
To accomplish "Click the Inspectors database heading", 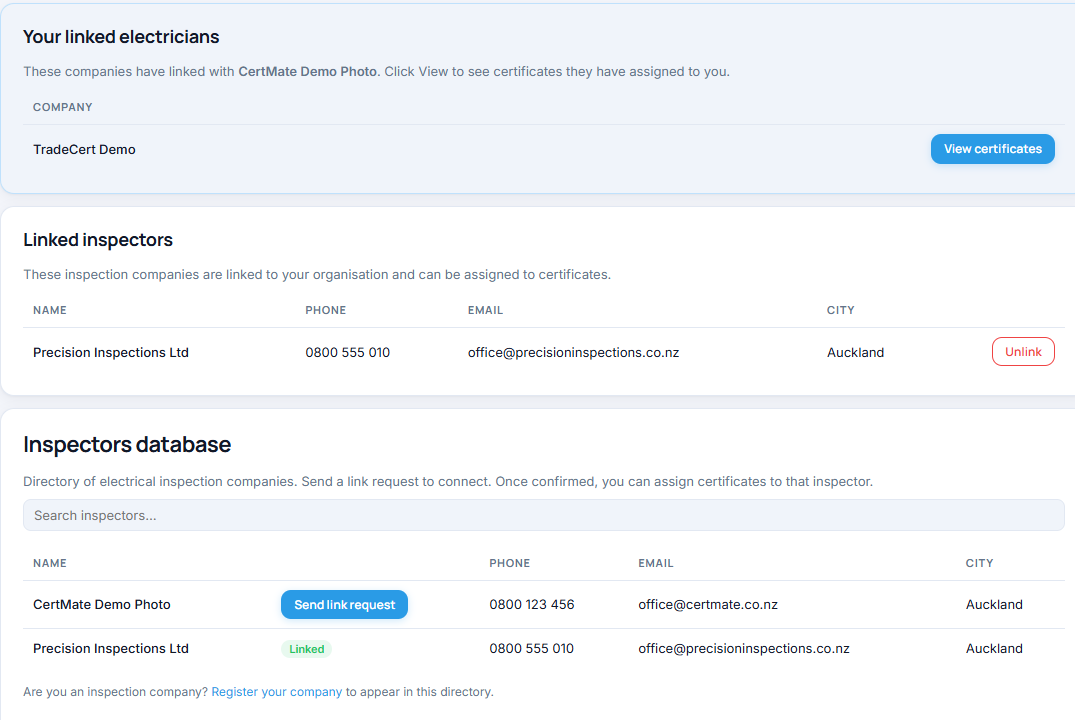I will (127, 444).
